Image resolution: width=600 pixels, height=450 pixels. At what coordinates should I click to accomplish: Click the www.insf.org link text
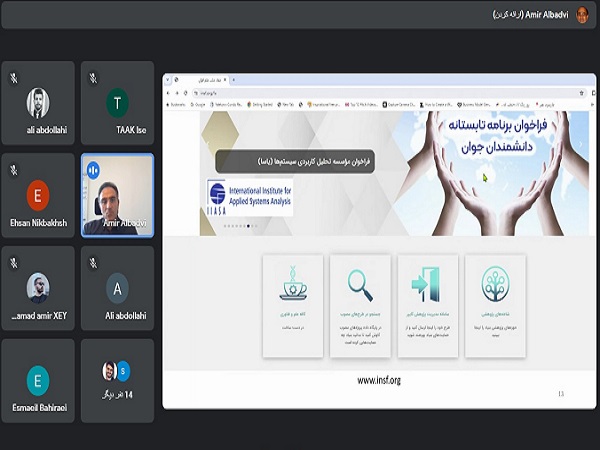pyautogui.click(x=378, y=380)
